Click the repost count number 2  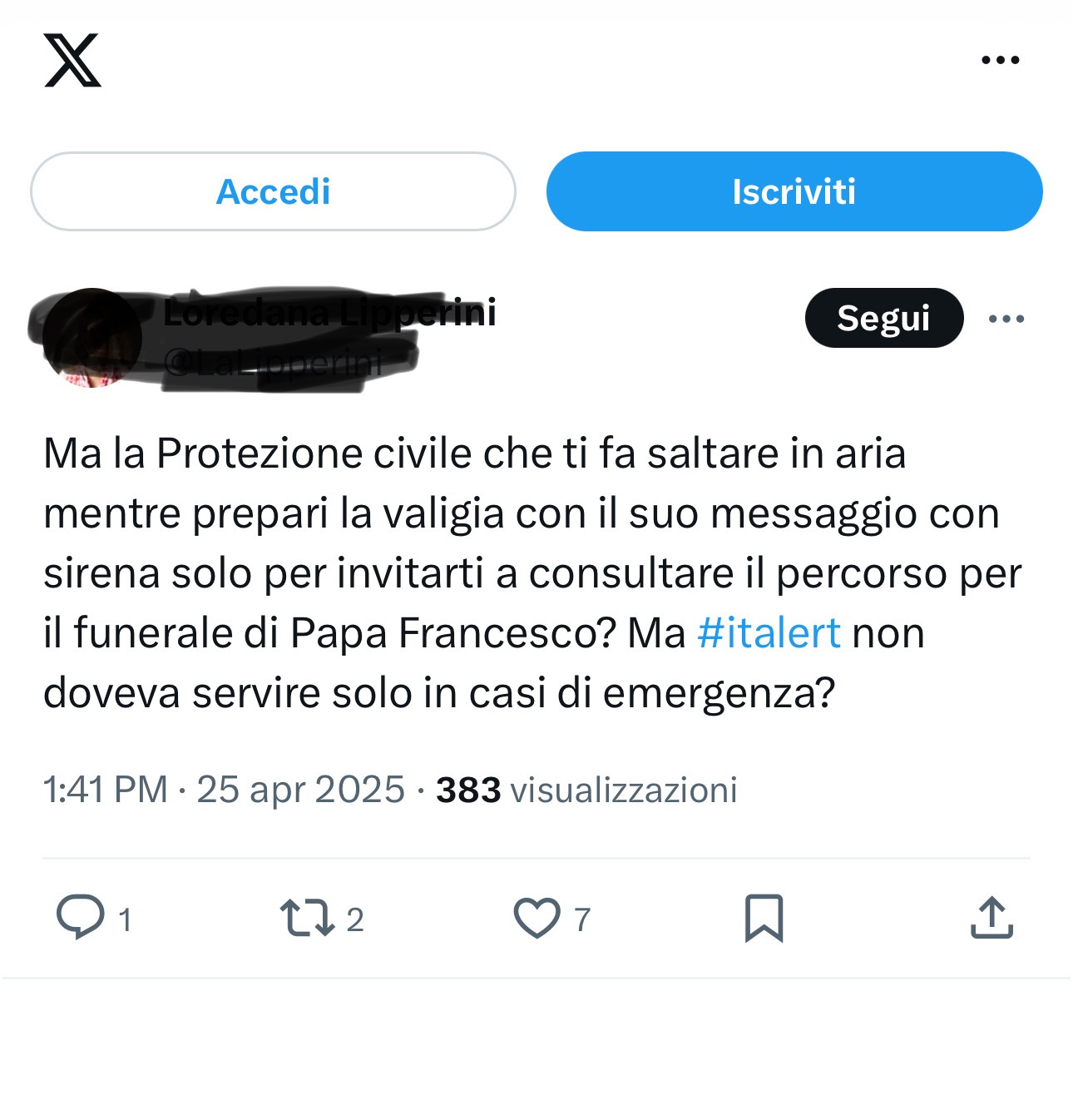(355, 919)
